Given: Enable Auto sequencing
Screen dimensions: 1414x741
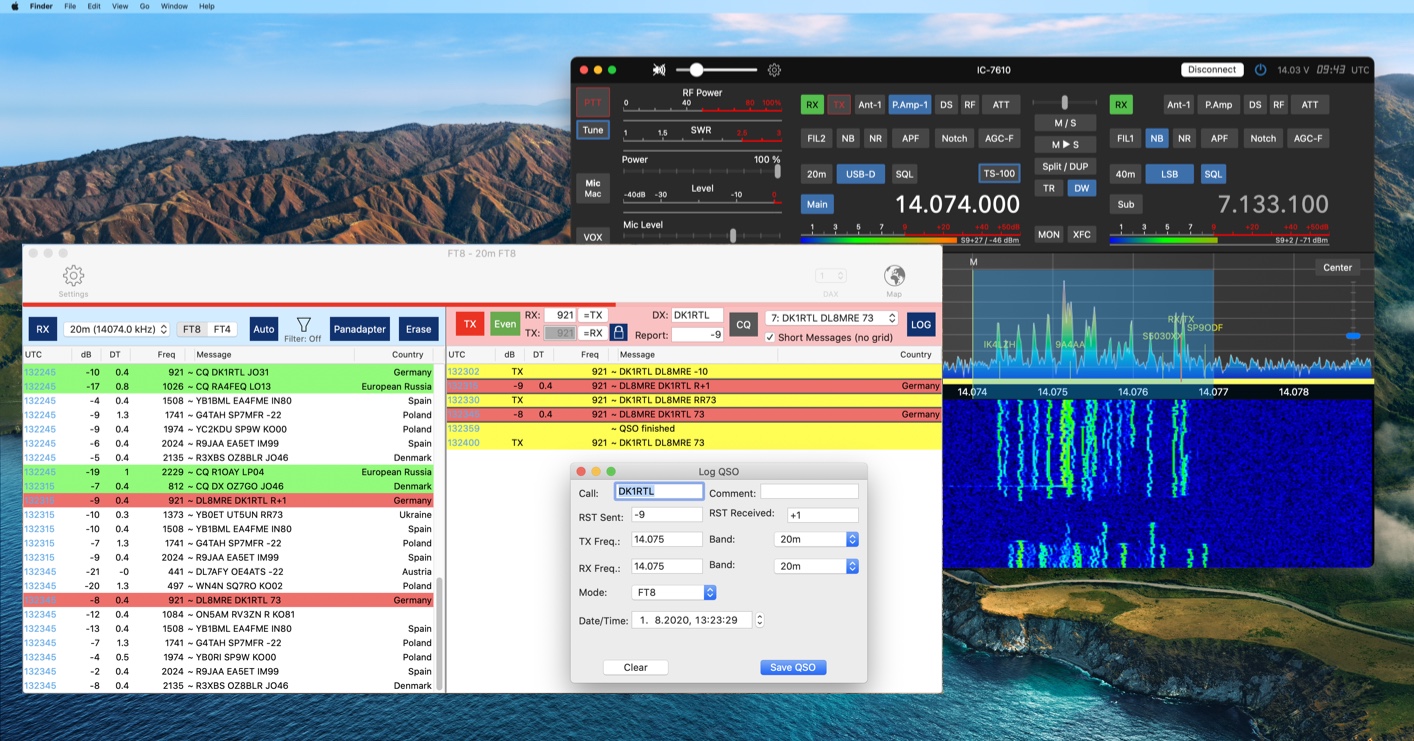Looking at the screenshot, I should tap(263, 328).
